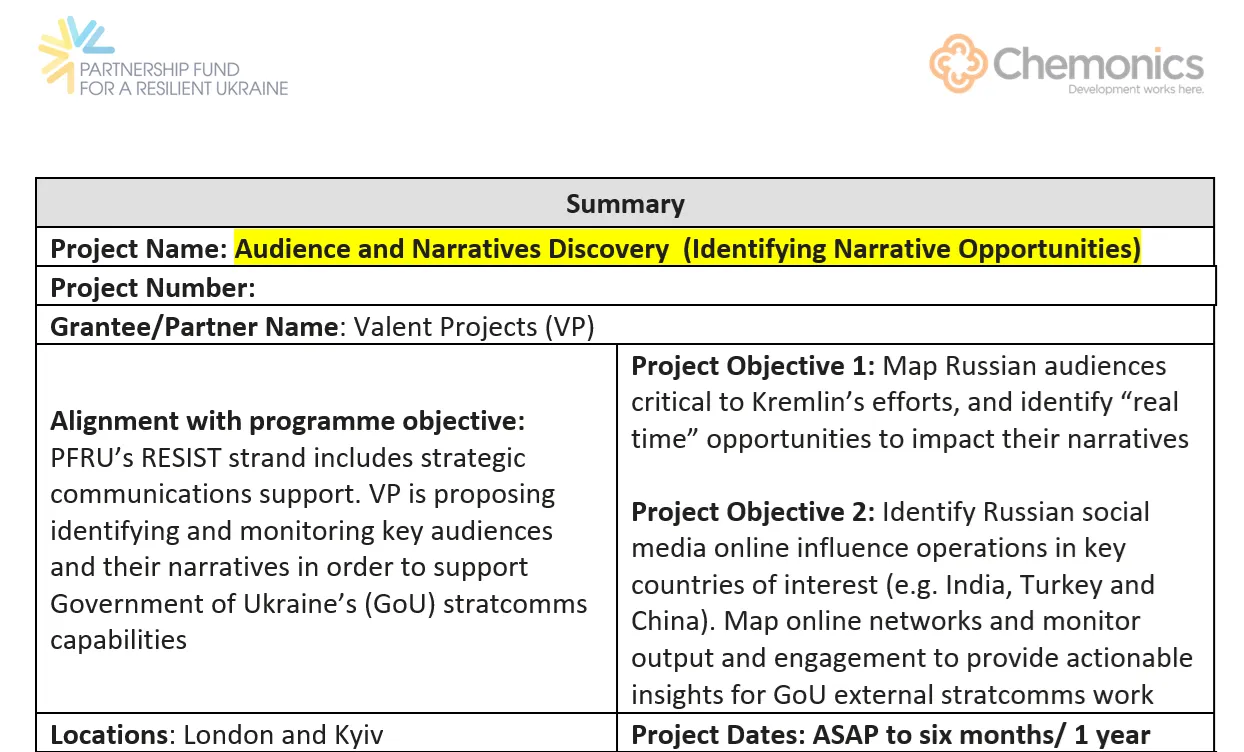Click "Development works here." tagline
Viewport: 1244px width, 752px height.
[x=1136, y=89]
